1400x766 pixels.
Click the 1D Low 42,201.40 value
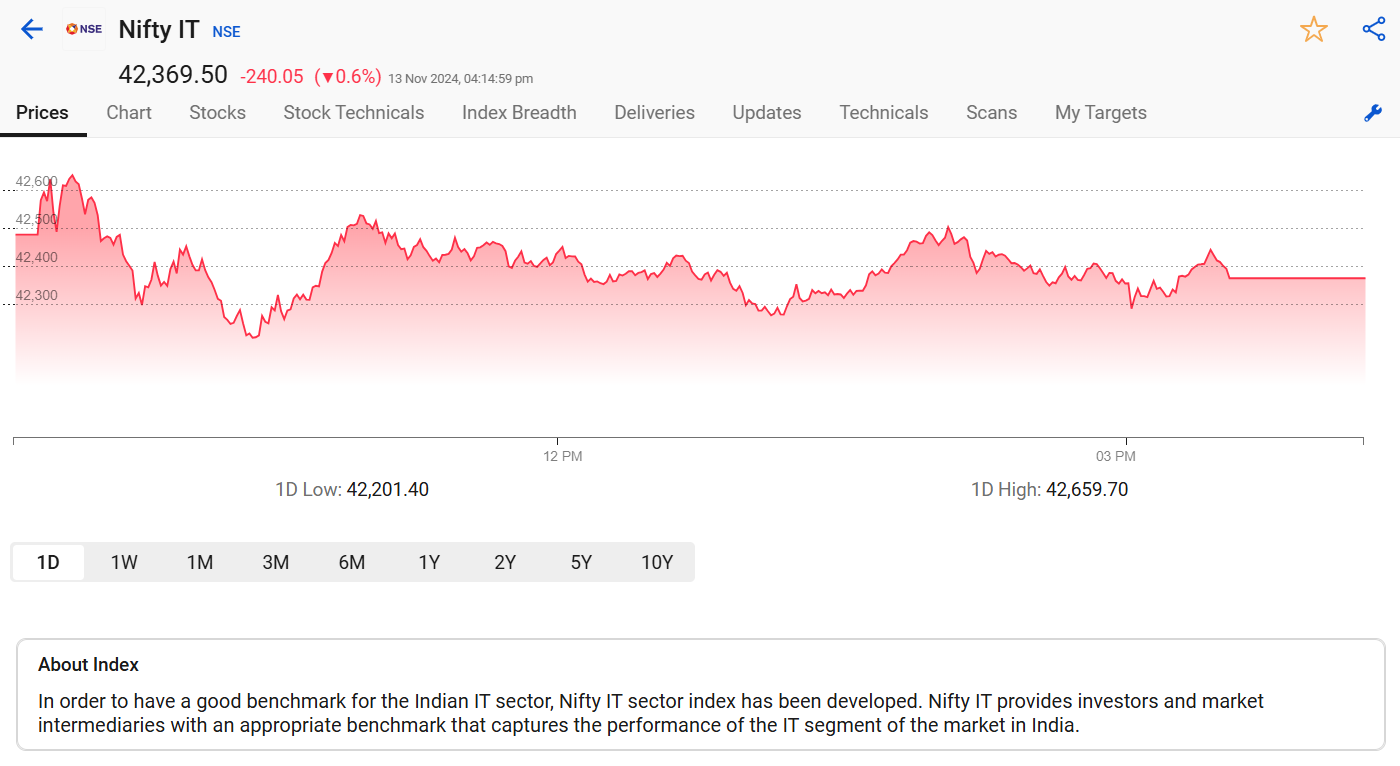[388, 490]
